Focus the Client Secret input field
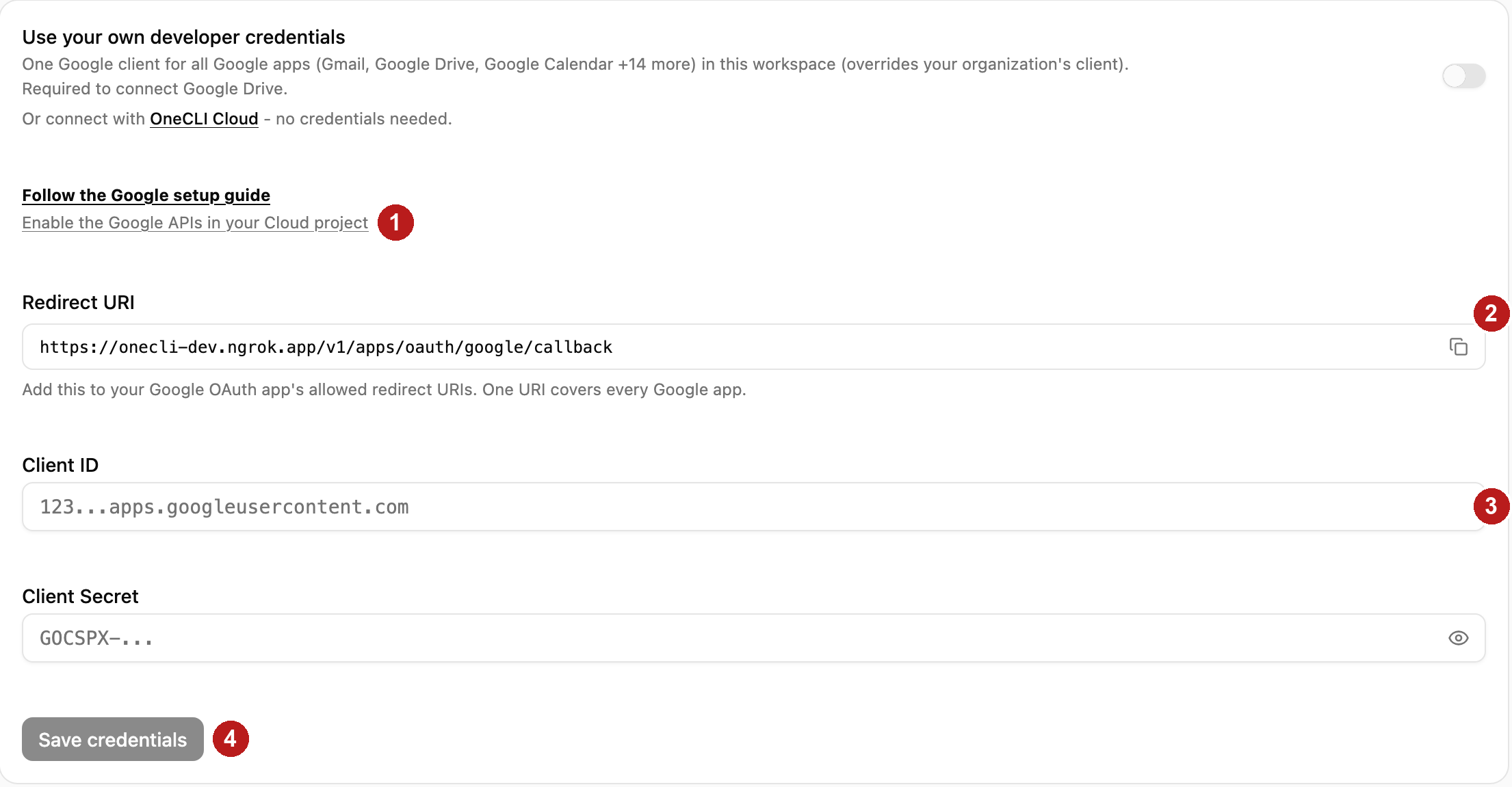 [x=753, y=638]
